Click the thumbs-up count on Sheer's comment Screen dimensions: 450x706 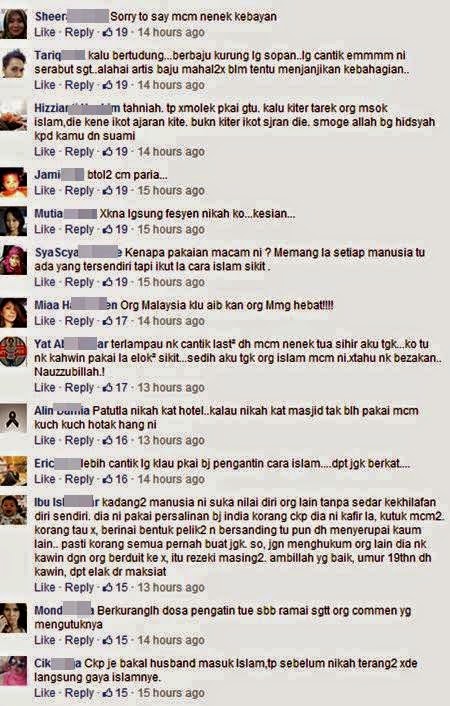coord(115,32)
